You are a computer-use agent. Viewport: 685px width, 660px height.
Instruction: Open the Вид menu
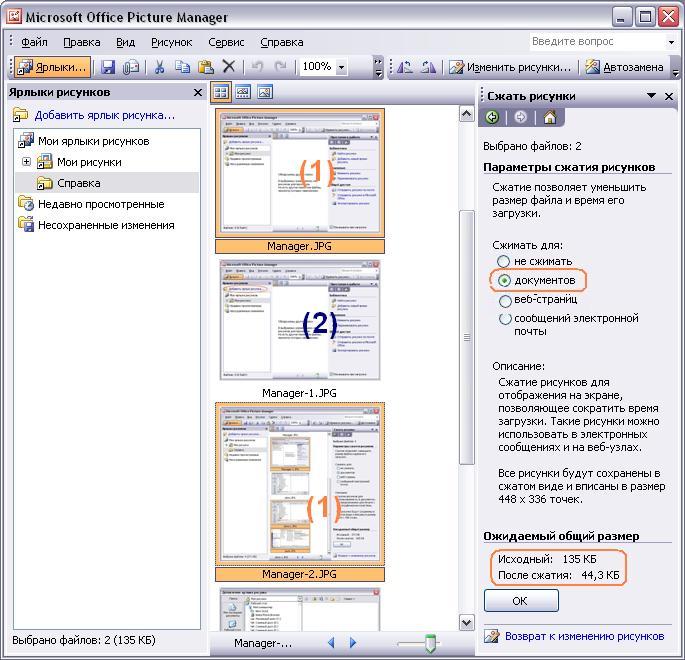tap(125, 42)
